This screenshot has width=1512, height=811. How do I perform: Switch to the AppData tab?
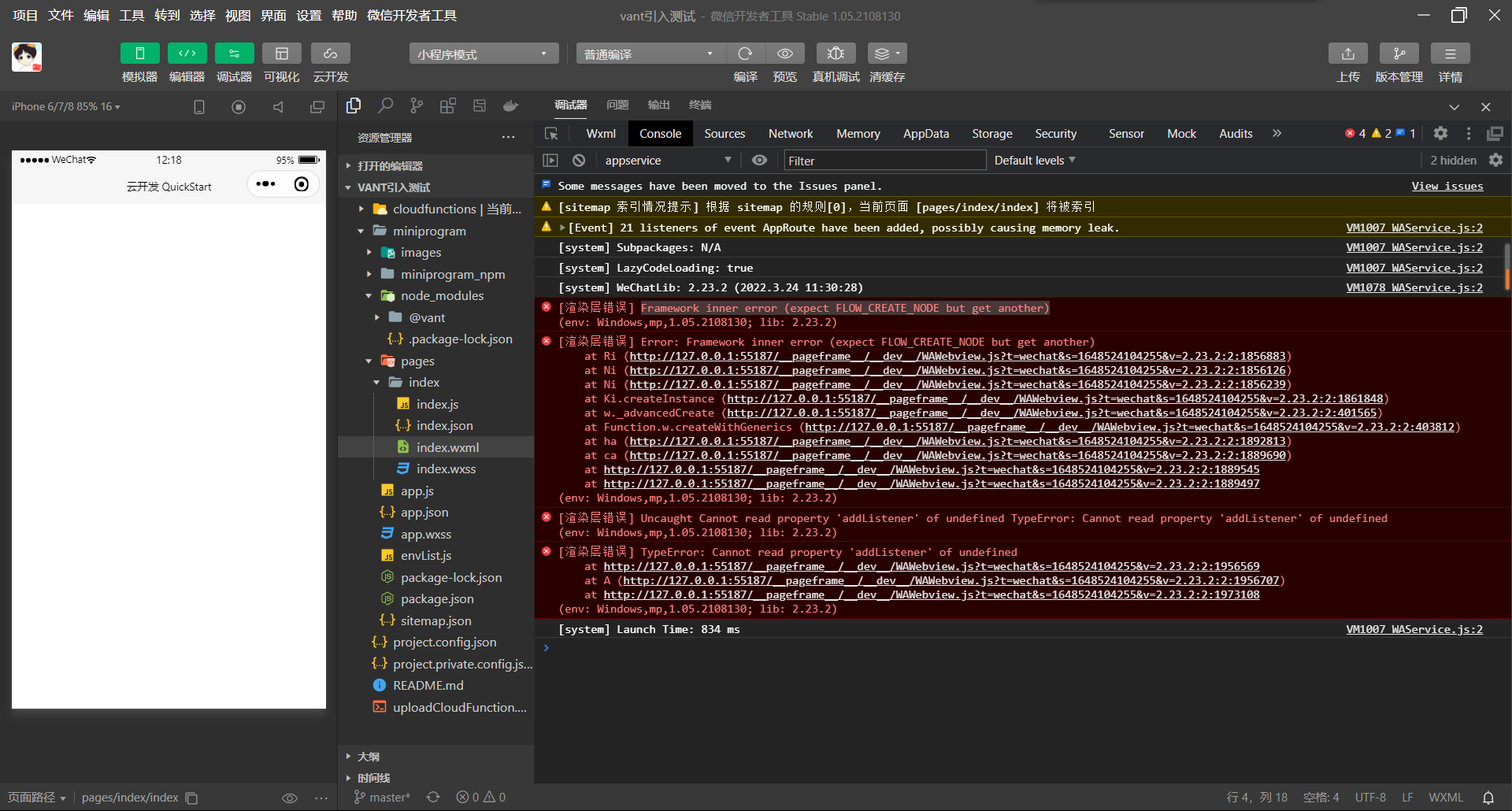pyautogui.click(x=926, y=134)
